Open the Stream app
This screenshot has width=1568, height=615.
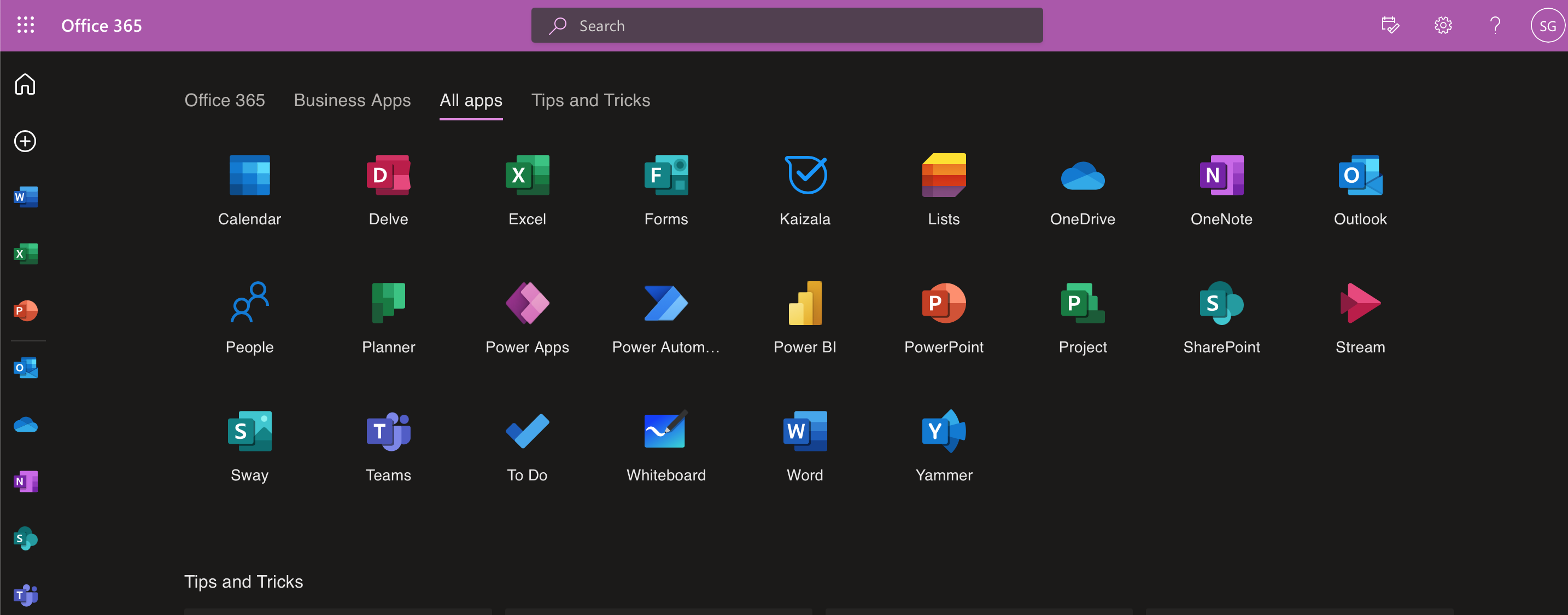(x=1360, y=304)
